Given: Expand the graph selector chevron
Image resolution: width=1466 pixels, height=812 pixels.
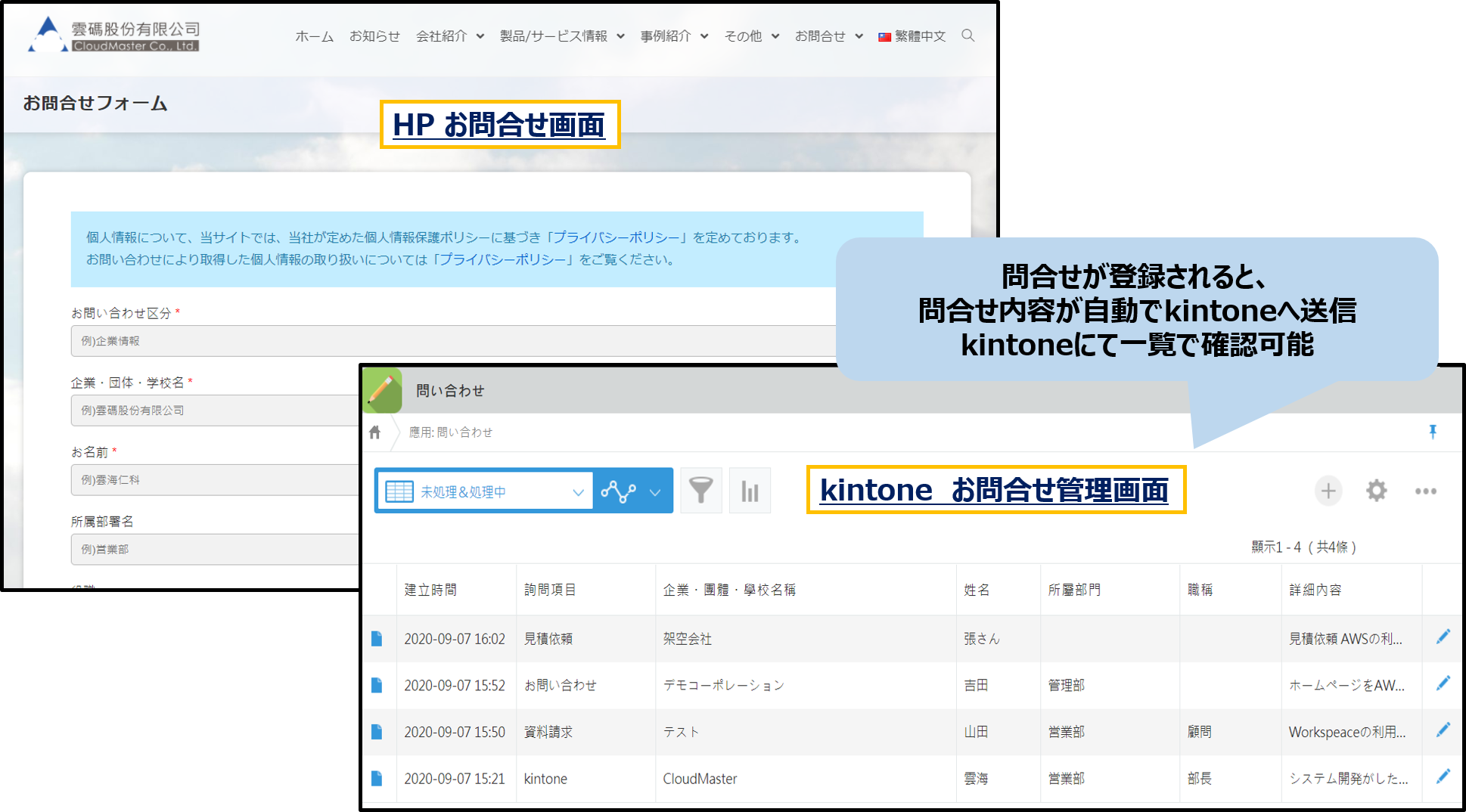Looking at the screenshot, I should click(x=654, y=490).
